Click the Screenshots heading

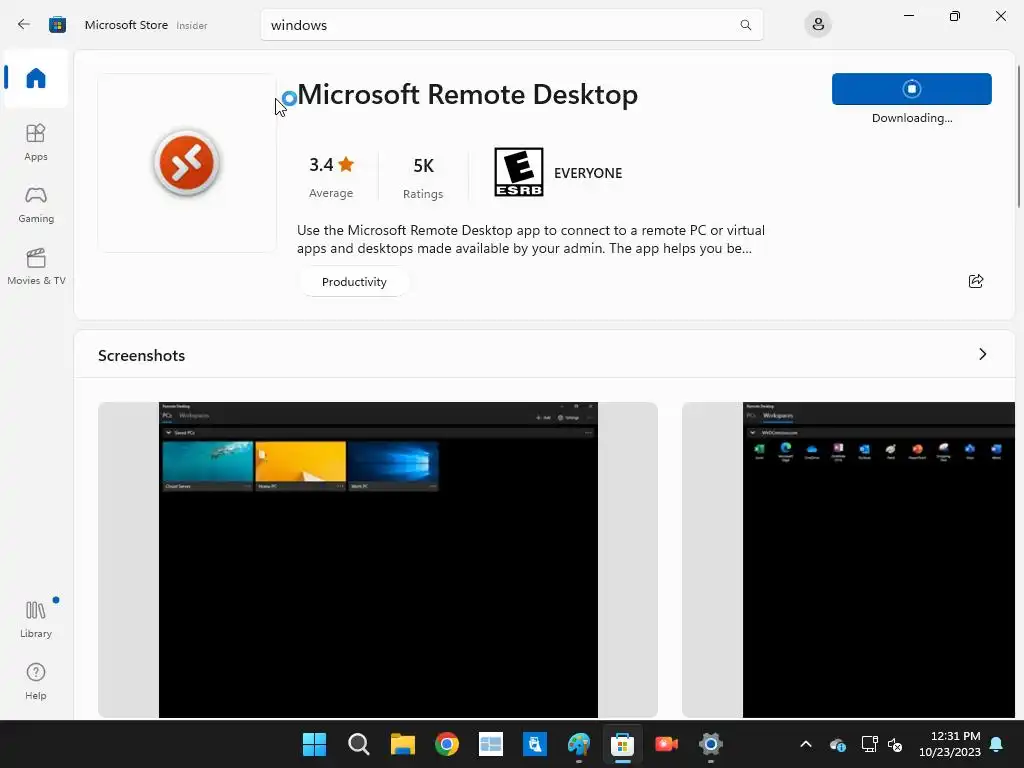pyautogui.click(x=142, y=355)
